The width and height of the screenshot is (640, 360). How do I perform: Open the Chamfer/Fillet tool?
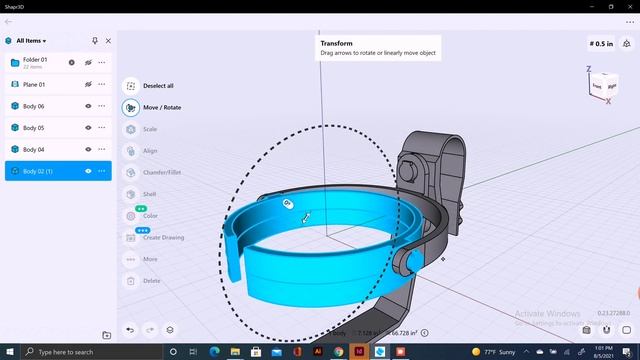[x=131, y=173]
